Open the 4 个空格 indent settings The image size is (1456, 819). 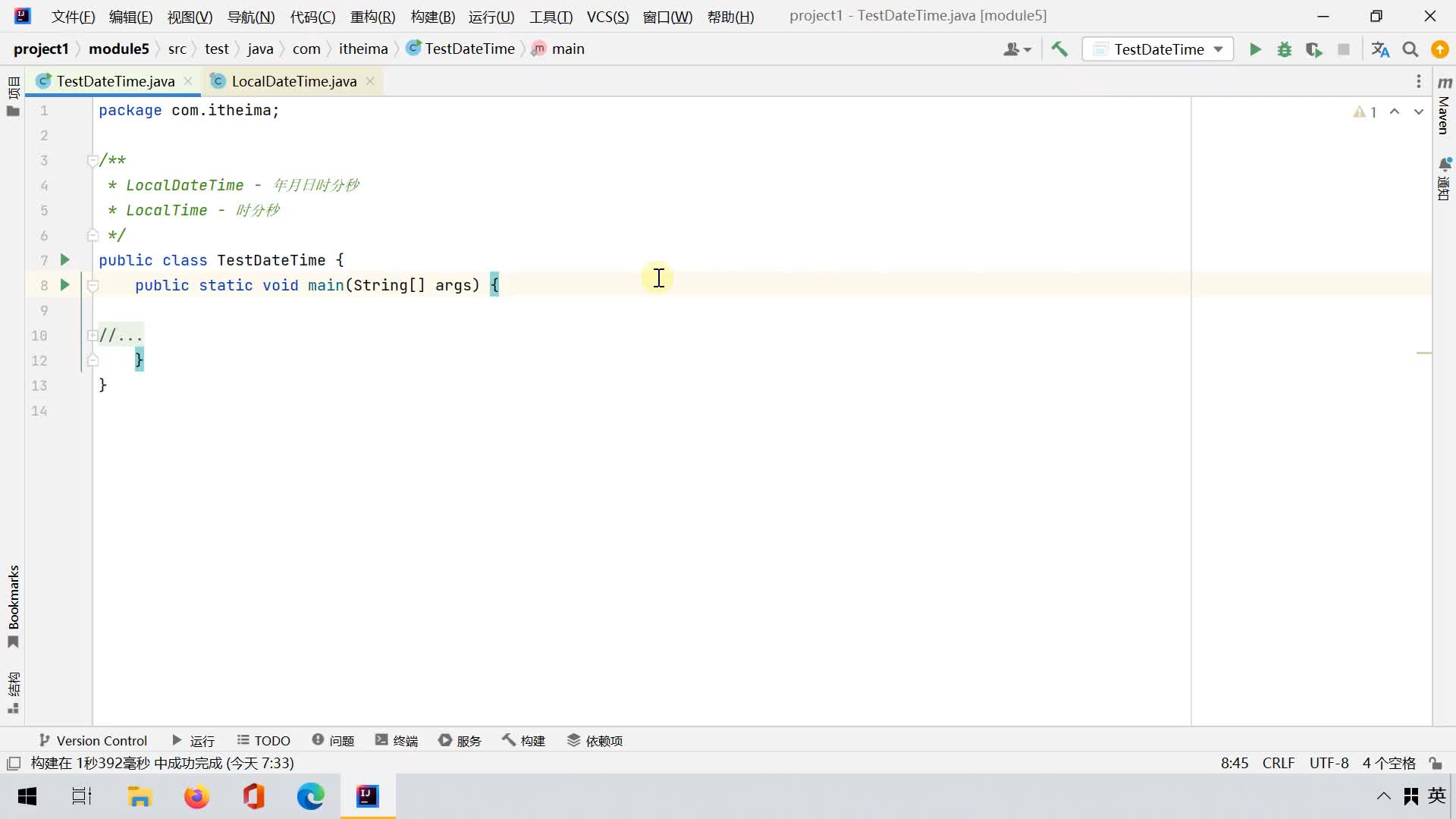pyautogui.click(x=1389, y=764)
